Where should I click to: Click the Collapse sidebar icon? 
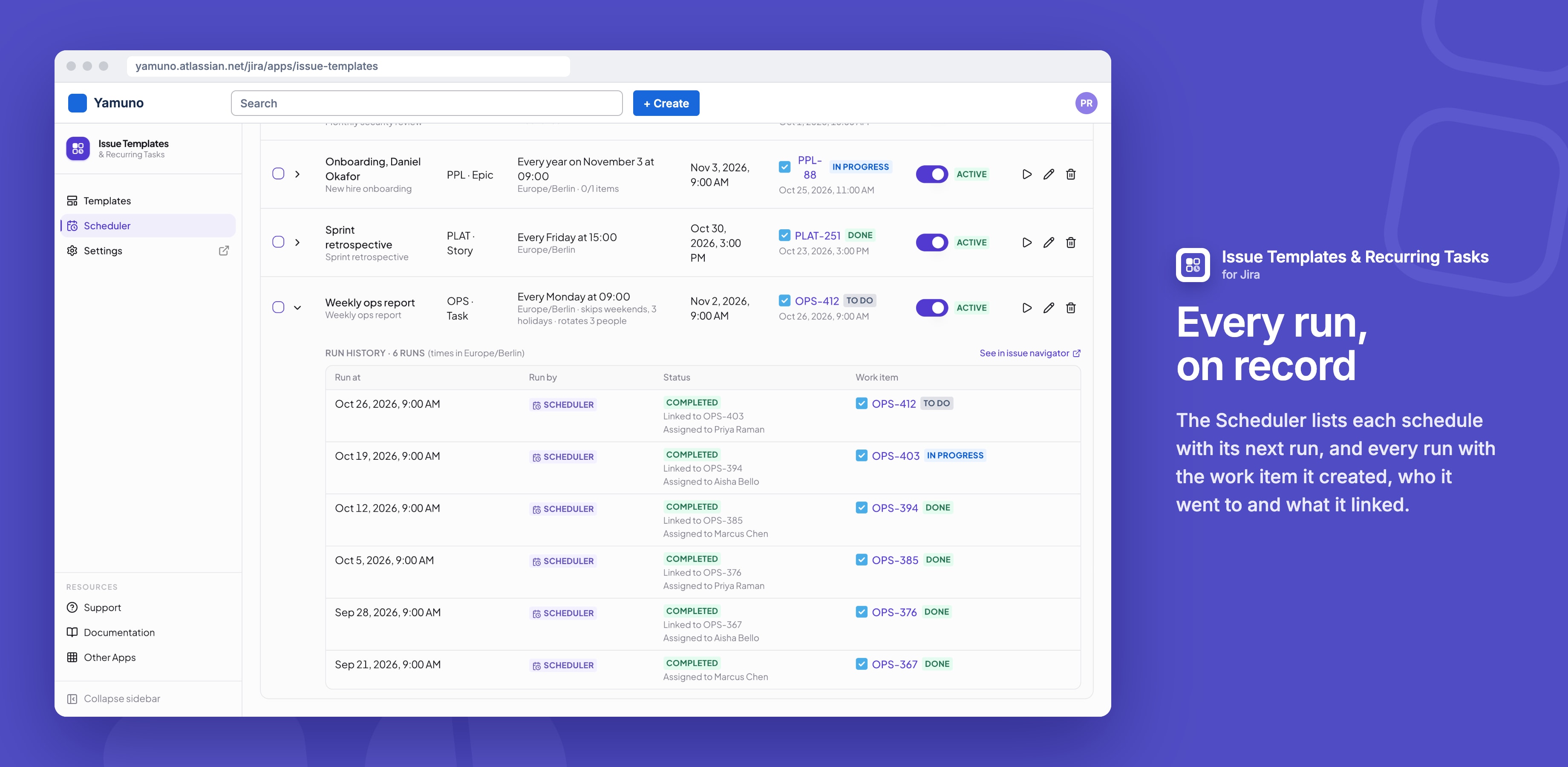click(72, 699)
